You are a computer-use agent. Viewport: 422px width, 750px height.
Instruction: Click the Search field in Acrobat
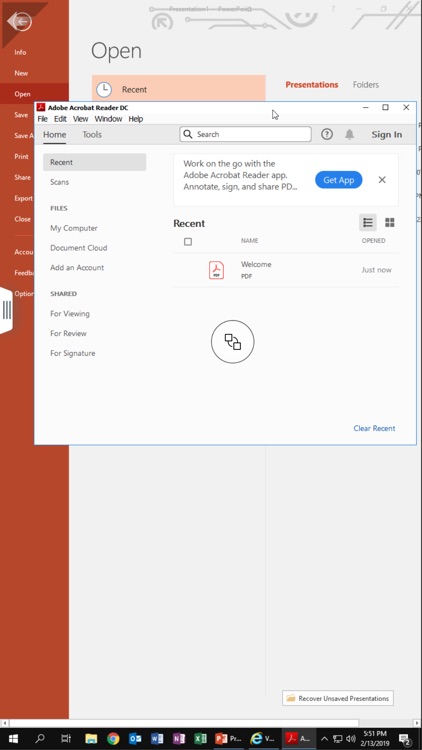click(x=245, y=134)
